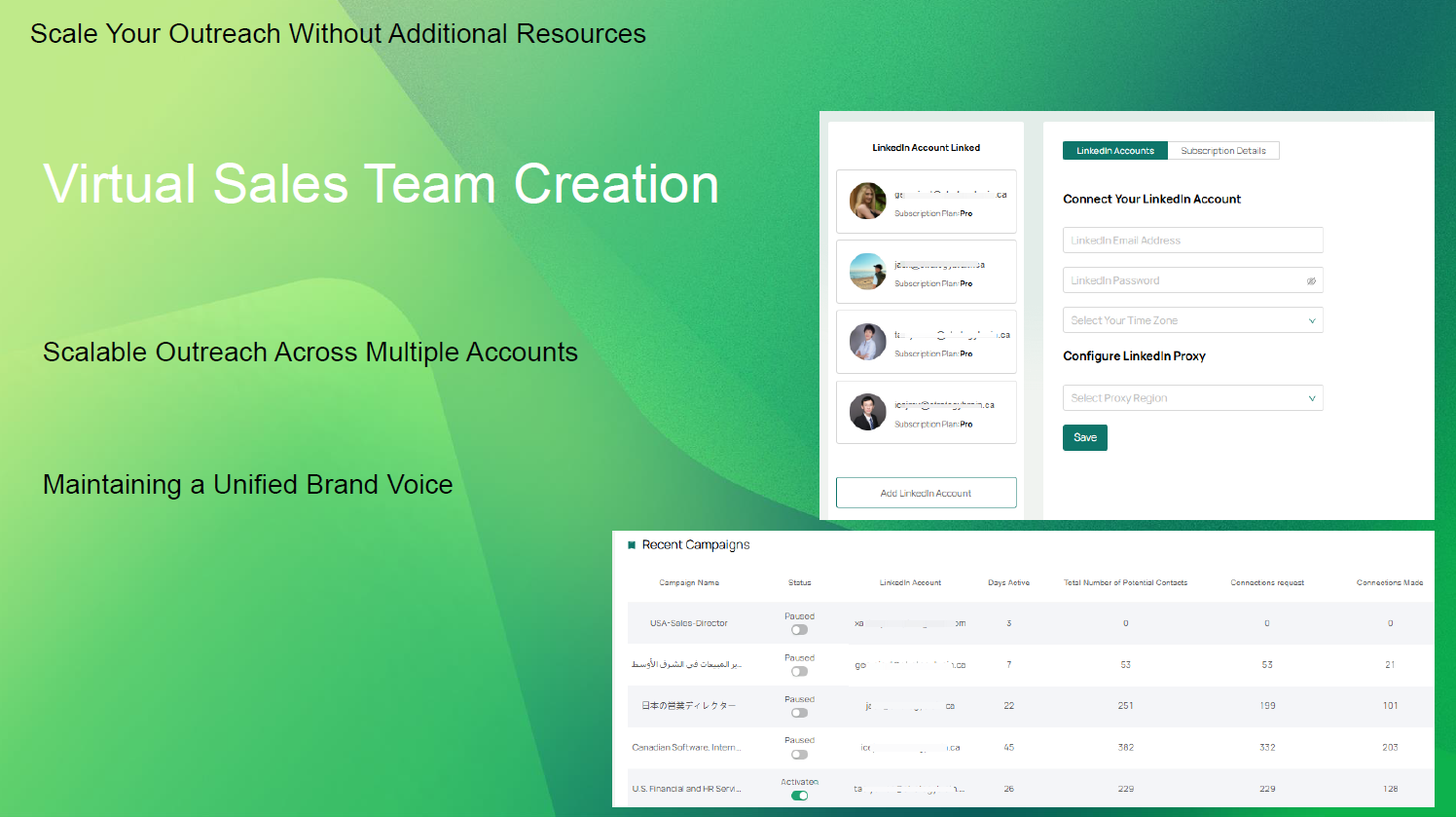The height and width of the screenshot is (817, 1456).
Task: Toggle the USA-Sales-Director campaign status switch
Action: [799, 630]
